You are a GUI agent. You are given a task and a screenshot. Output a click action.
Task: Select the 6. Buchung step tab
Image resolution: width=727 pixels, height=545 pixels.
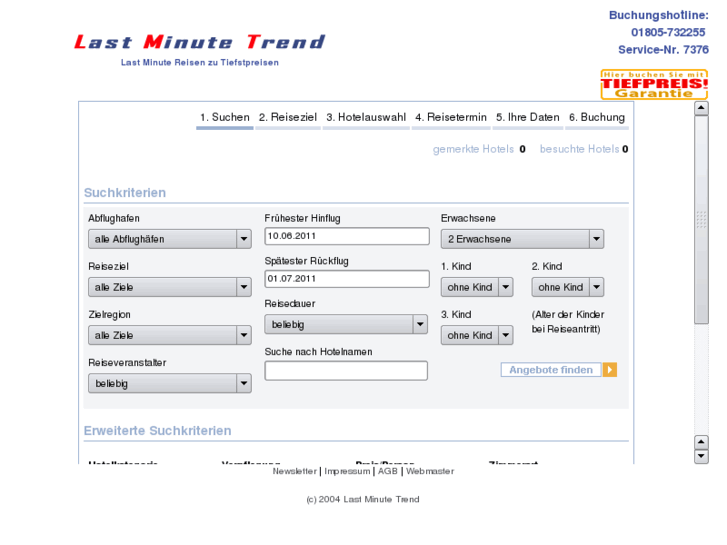pyautogui.click(x=597, y=117)
